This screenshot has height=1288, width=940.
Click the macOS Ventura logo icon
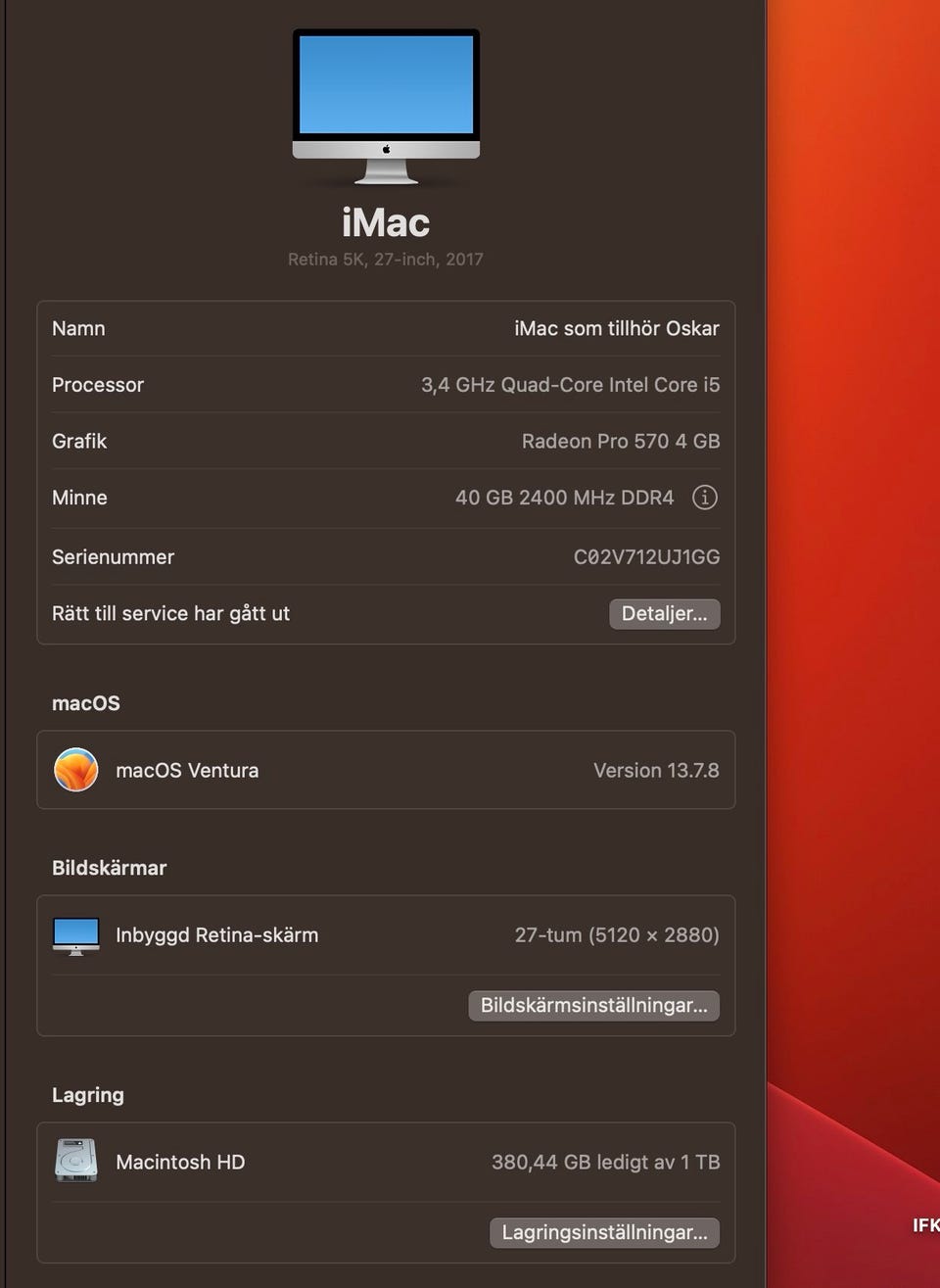pyautogui.click(x=76, y=770)
